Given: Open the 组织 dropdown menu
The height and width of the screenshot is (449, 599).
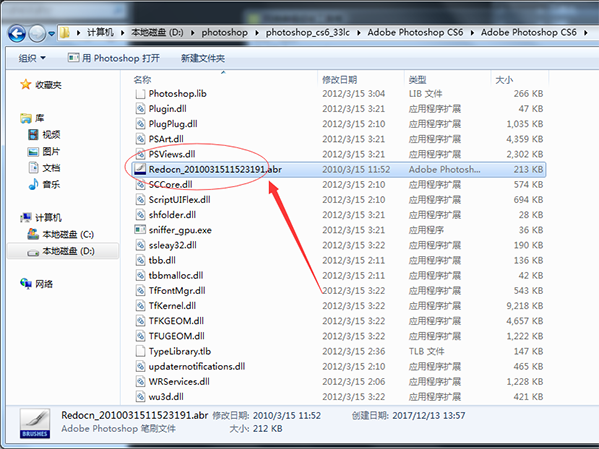Looking at the screenshot, I should tap(32, 58).
